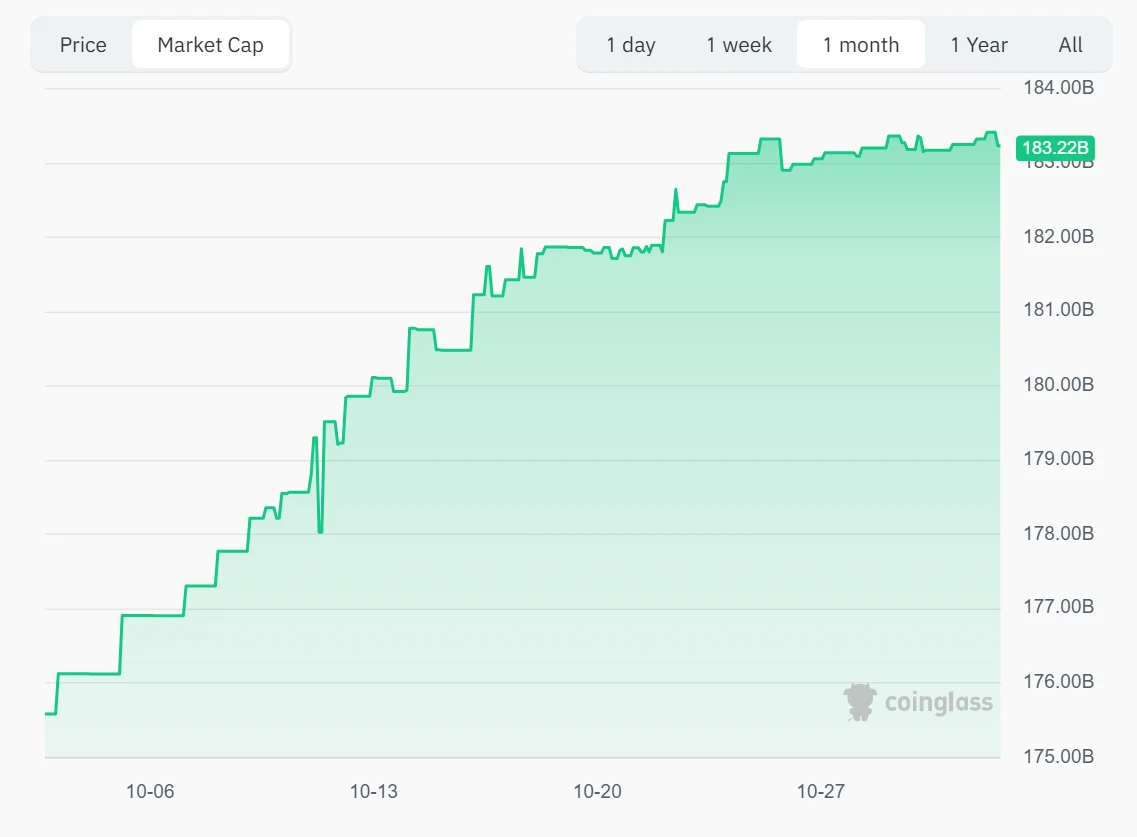1137x837 pixels.
Task: Choose the All time range
Action: tap(1070, 44)
